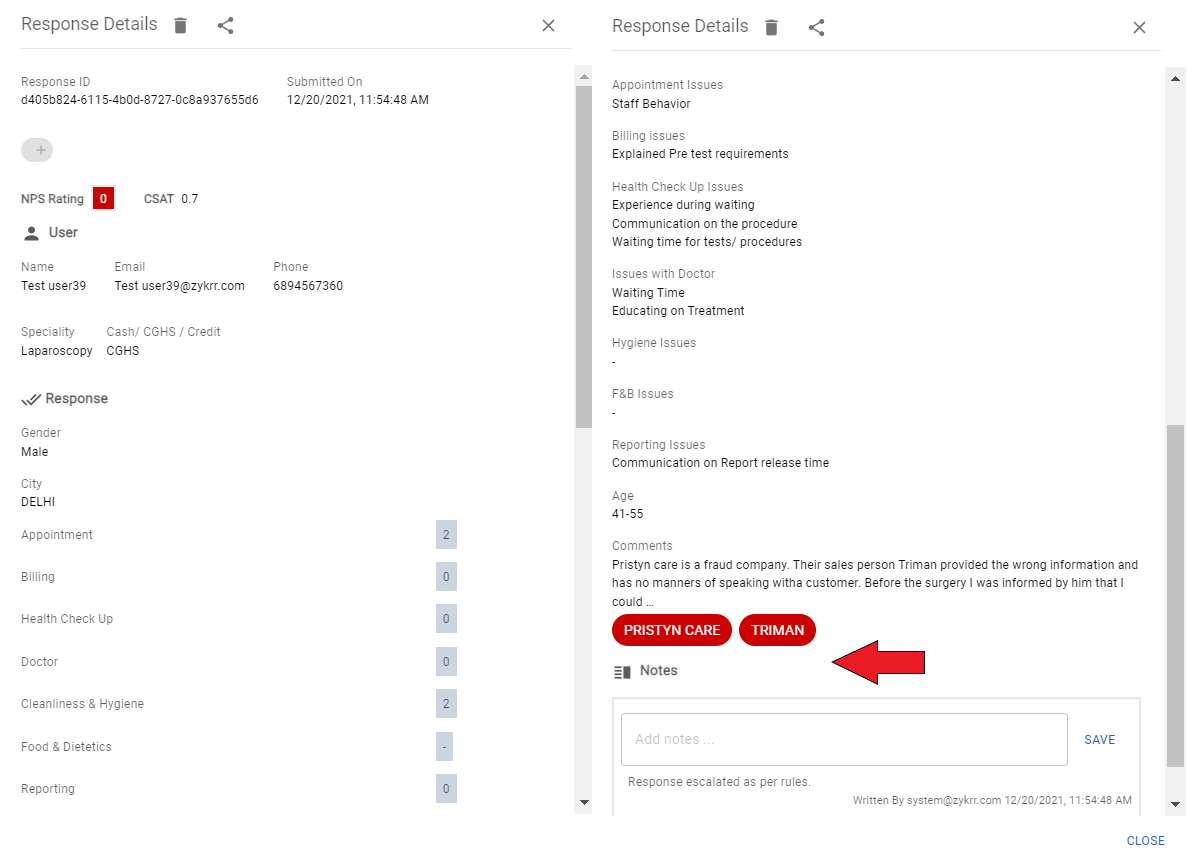Viewport: 1187px width, 864px height.
Task: Close the left Response Details panel
Action: (x=548, y=26)
